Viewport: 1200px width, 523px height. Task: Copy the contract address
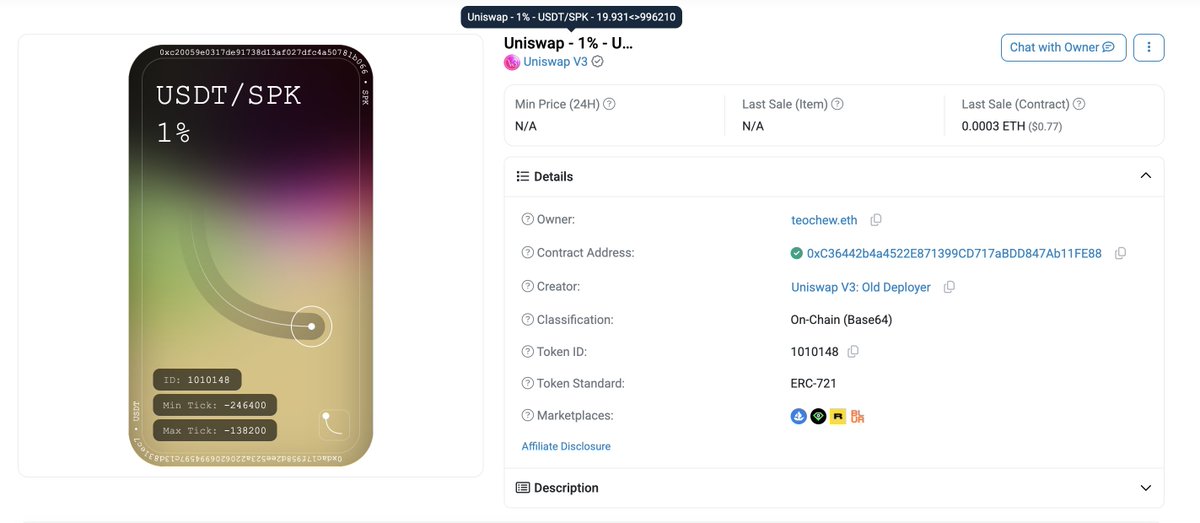(x=1120, y=254)
